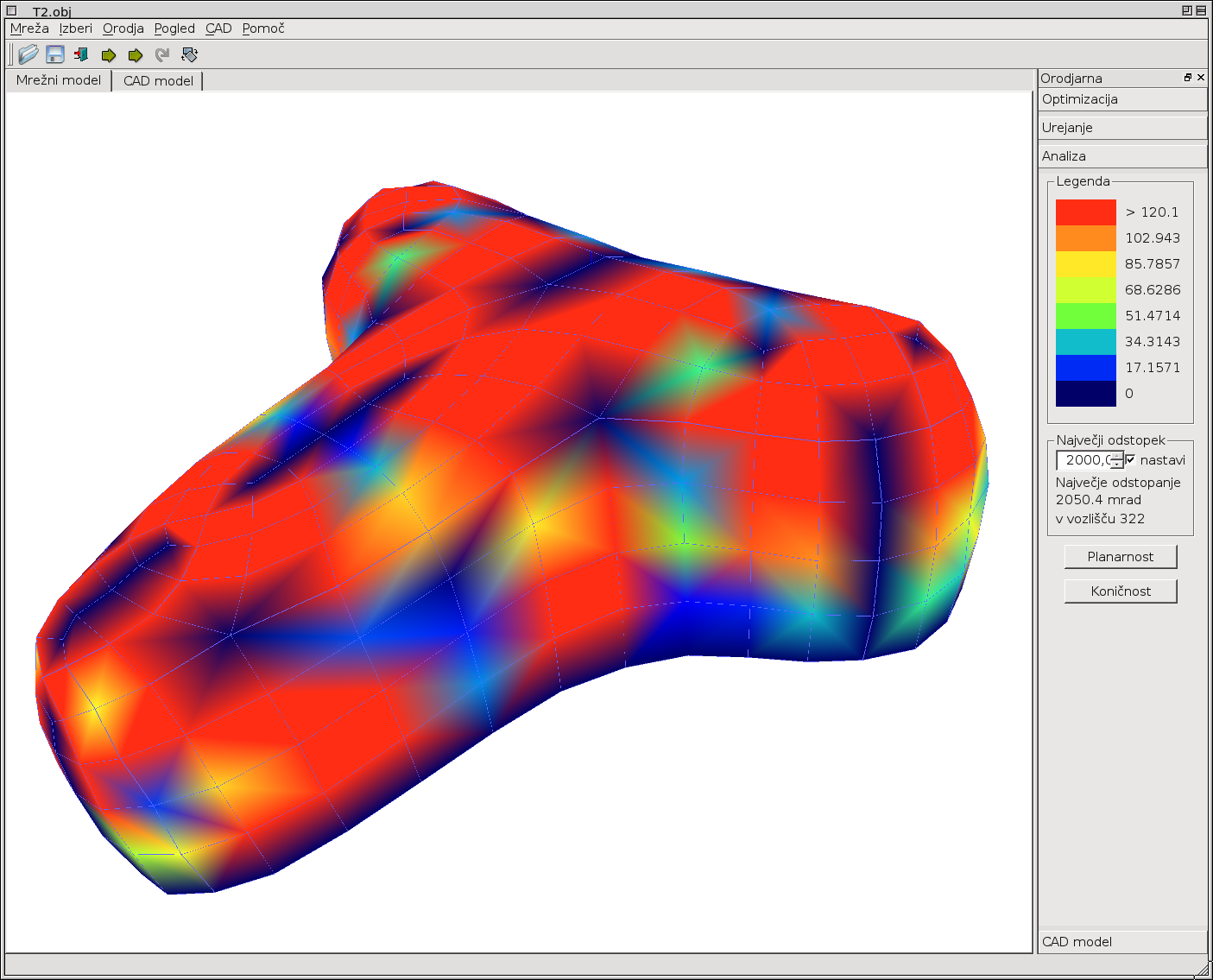Click the rotate view icon in toolbar
Screen dimensions: 1213x980
pyautogui.click(x=190, y=54)
